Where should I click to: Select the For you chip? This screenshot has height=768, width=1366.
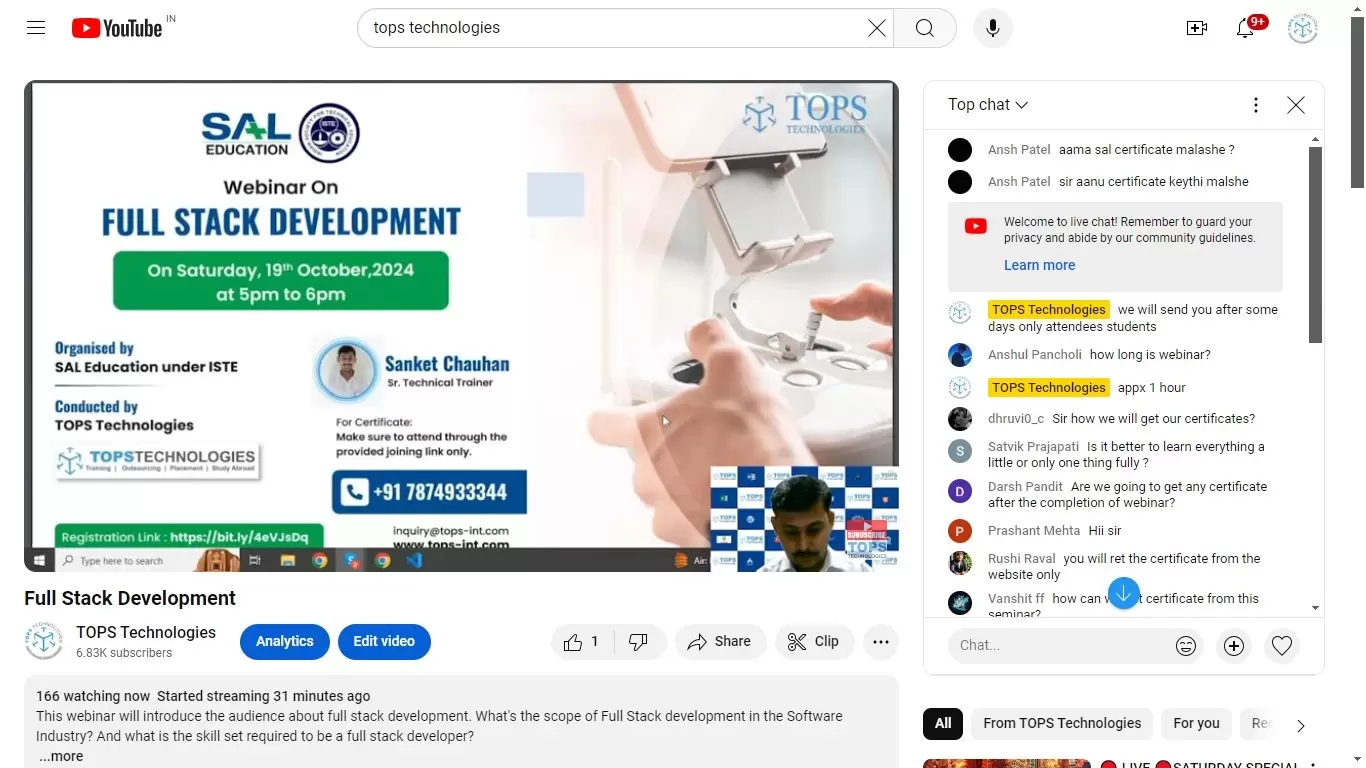1197,724
